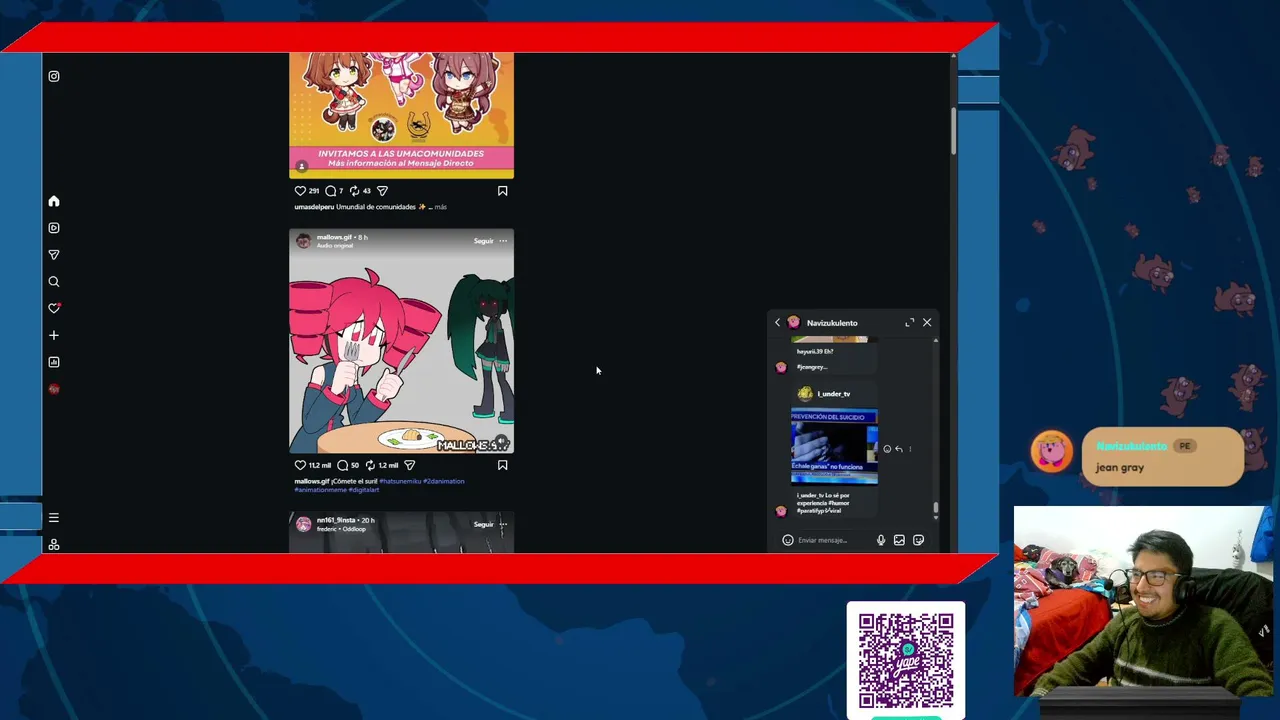Viewport: 1280px width, 720px height.
Task: Go back in the Navizukulento chat
Action: pos(778,323)
